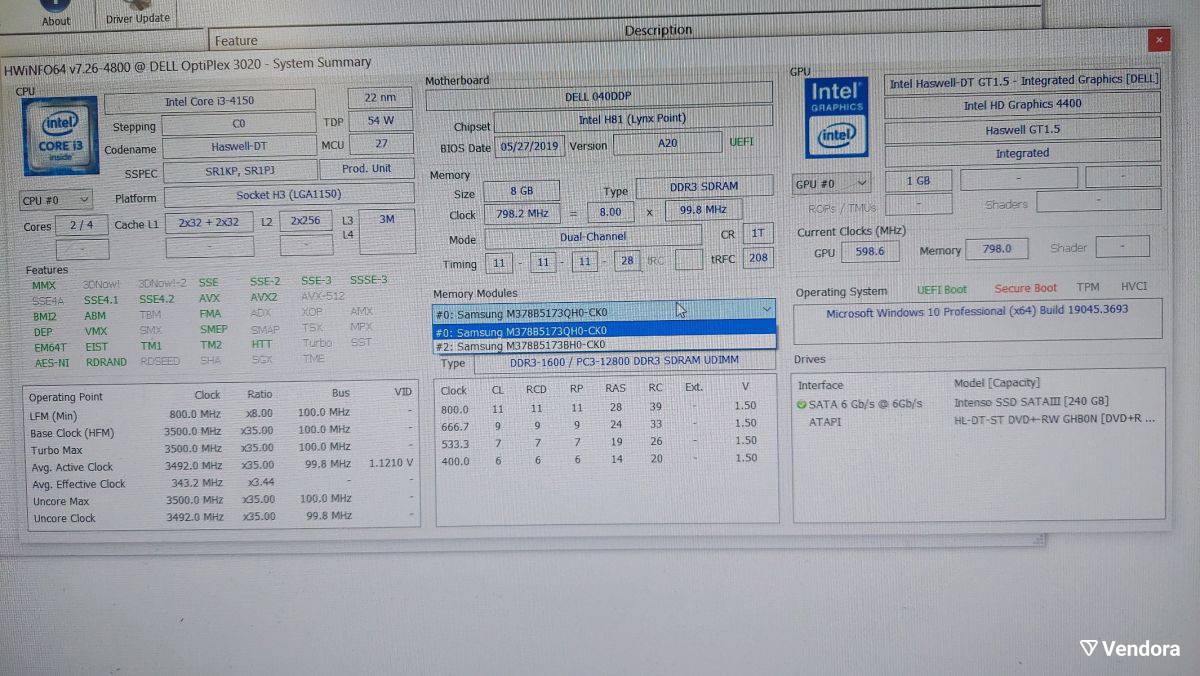This screenshot has width=1200, height=676.
Task: Click the red Secure Boot indicator
Action: (1025, 288)
